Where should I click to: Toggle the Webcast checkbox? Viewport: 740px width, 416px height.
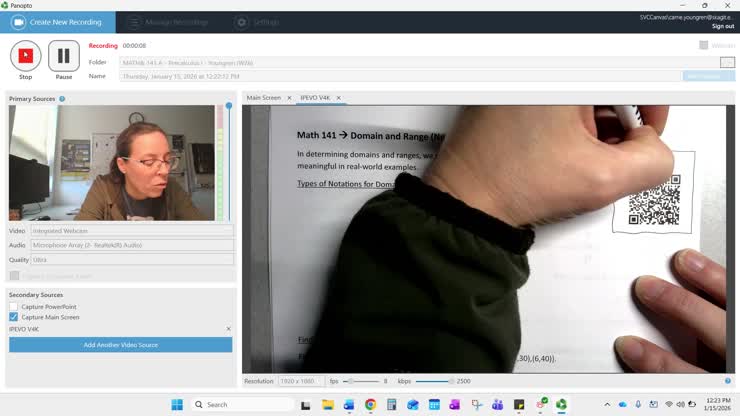703,45
